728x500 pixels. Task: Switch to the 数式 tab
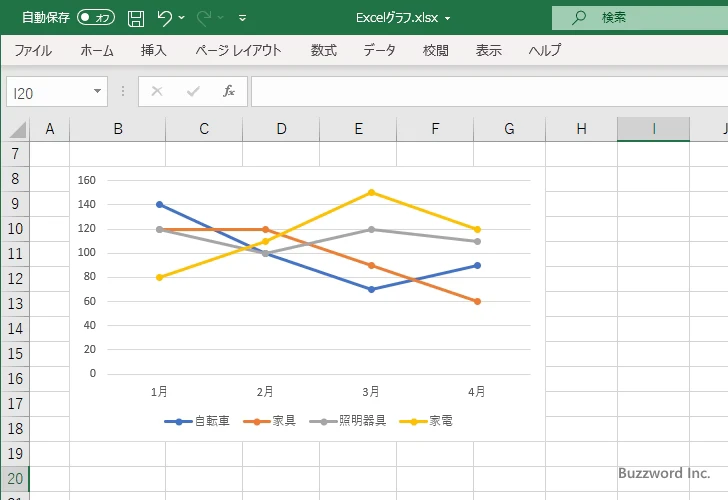click(324, 50)
